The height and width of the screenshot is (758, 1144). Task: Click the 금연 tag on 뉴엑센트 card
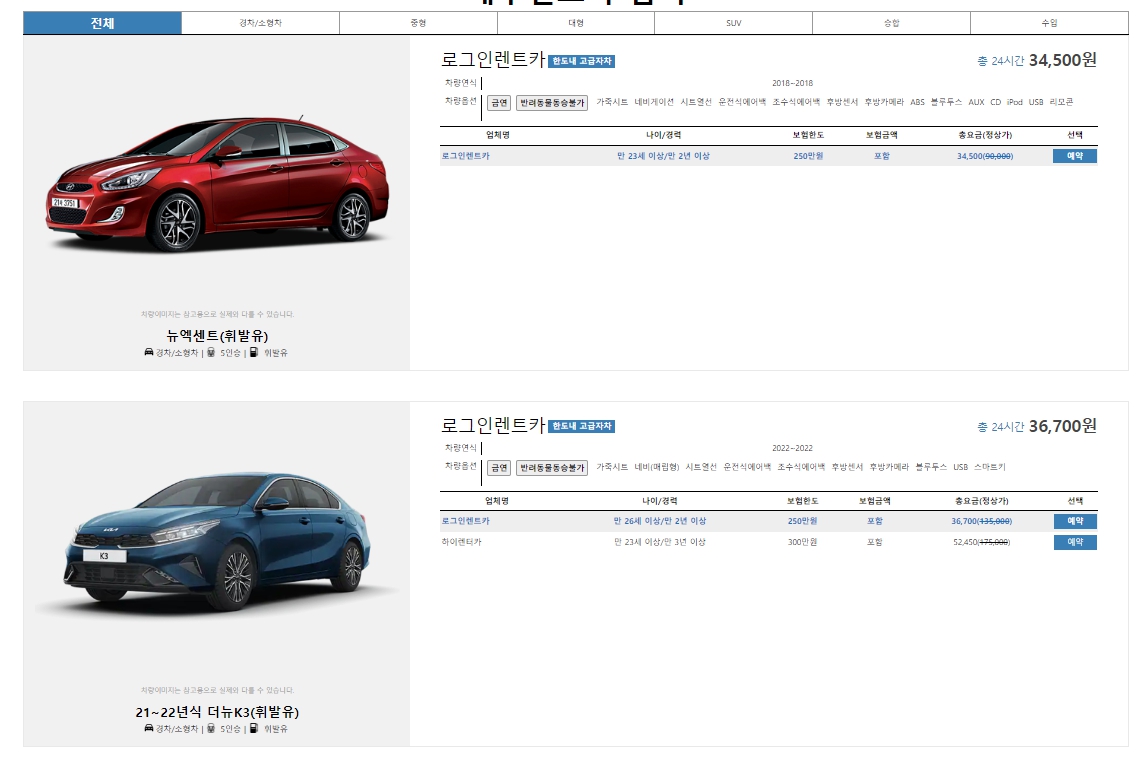pos(499,103)
